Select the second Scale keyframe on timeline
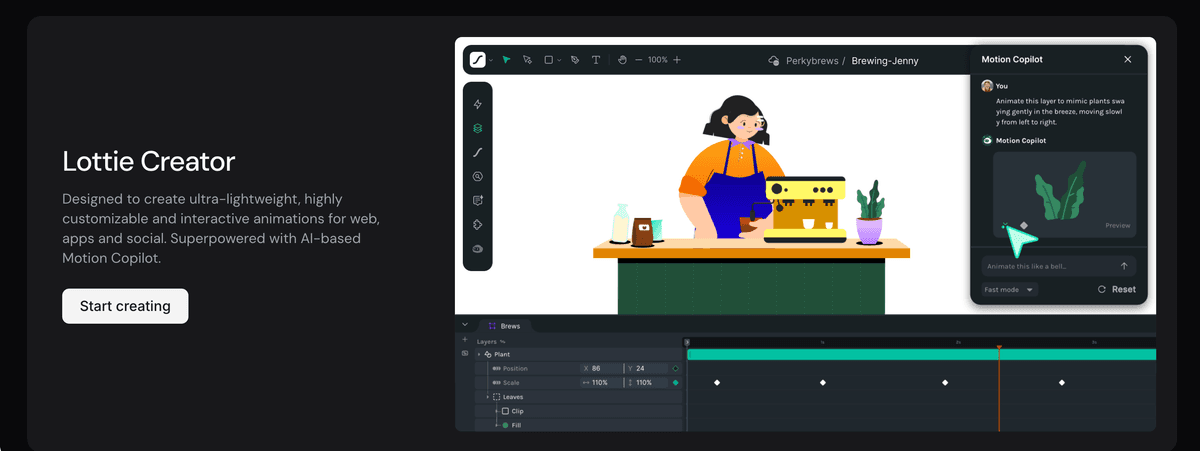Screen dimensions: 1200x451 pos(823,383)
